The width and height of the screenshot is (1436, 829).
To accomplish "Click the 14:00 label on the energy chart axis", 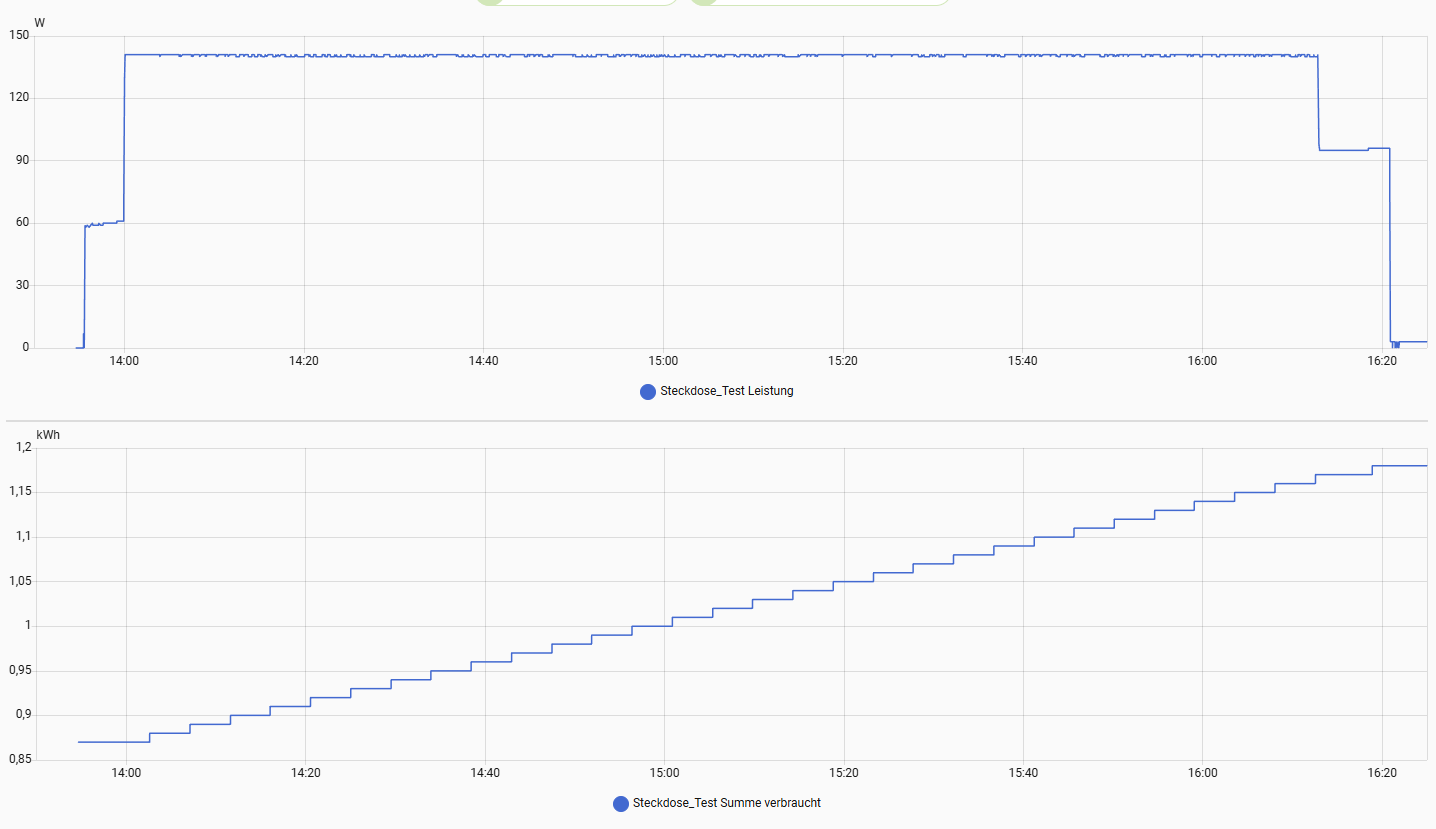I will click(125, 773).
